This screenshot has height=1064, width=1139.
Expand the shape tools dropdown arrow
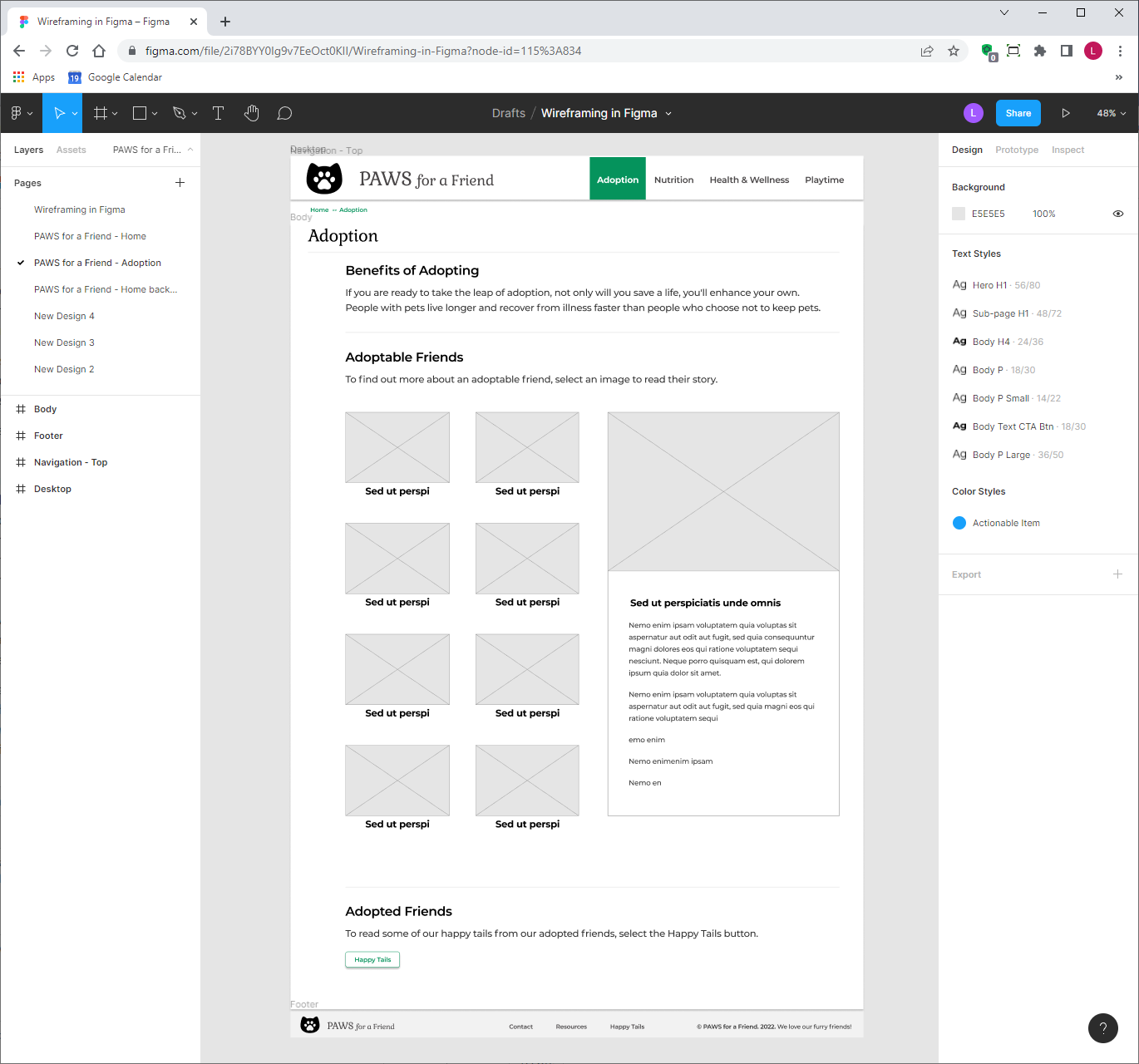click(x=153, y=112)
